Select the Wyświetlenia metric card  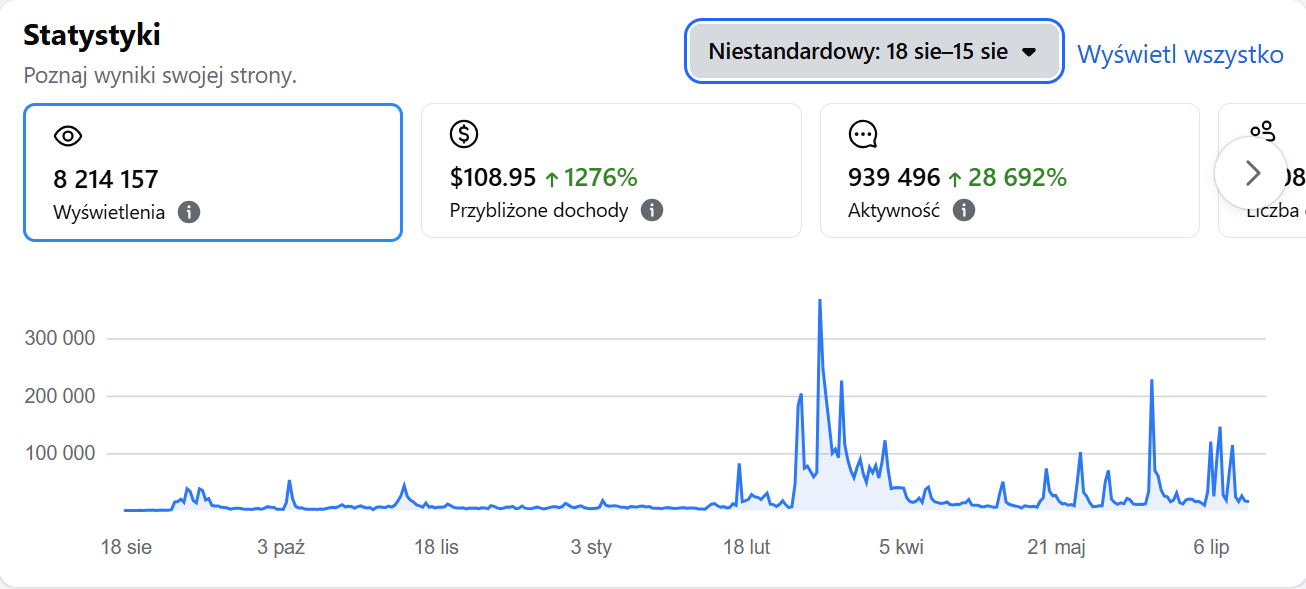pos(213,172)
